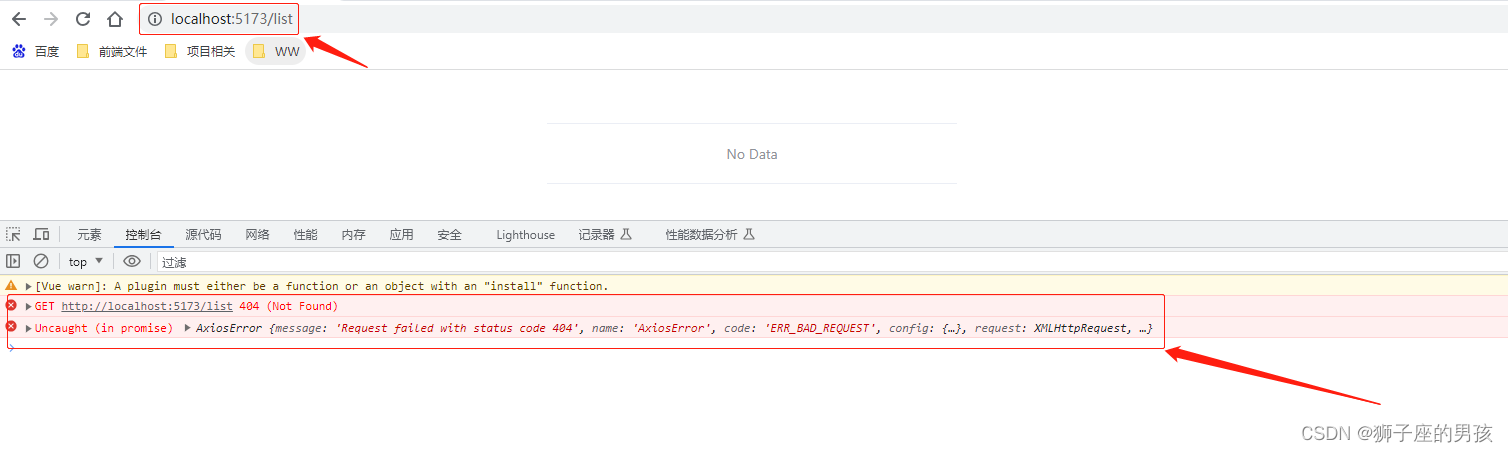Switch to the 网络 DevTools tab

pos(257,235)
